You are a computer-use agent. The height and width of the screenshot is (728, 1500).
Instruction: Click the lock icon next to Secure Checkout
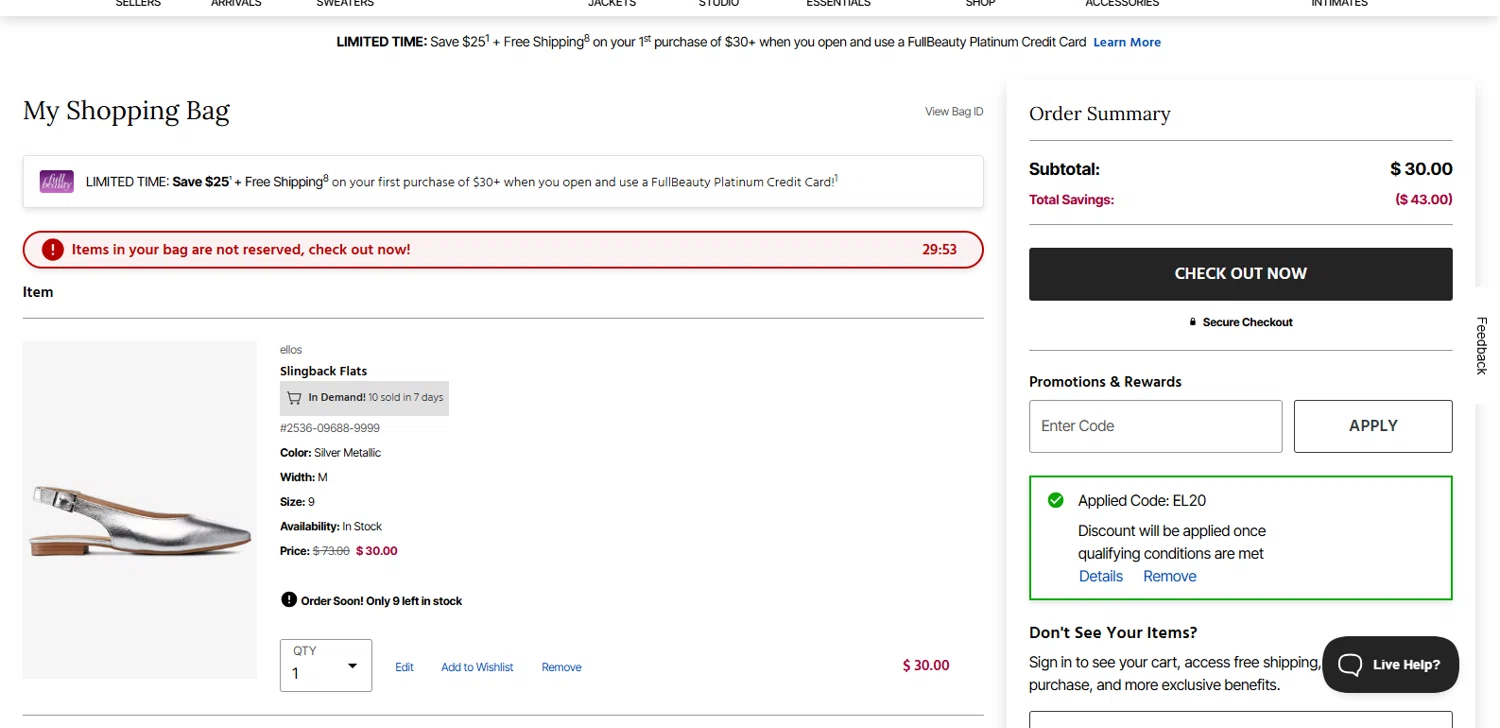point(1192,322)
